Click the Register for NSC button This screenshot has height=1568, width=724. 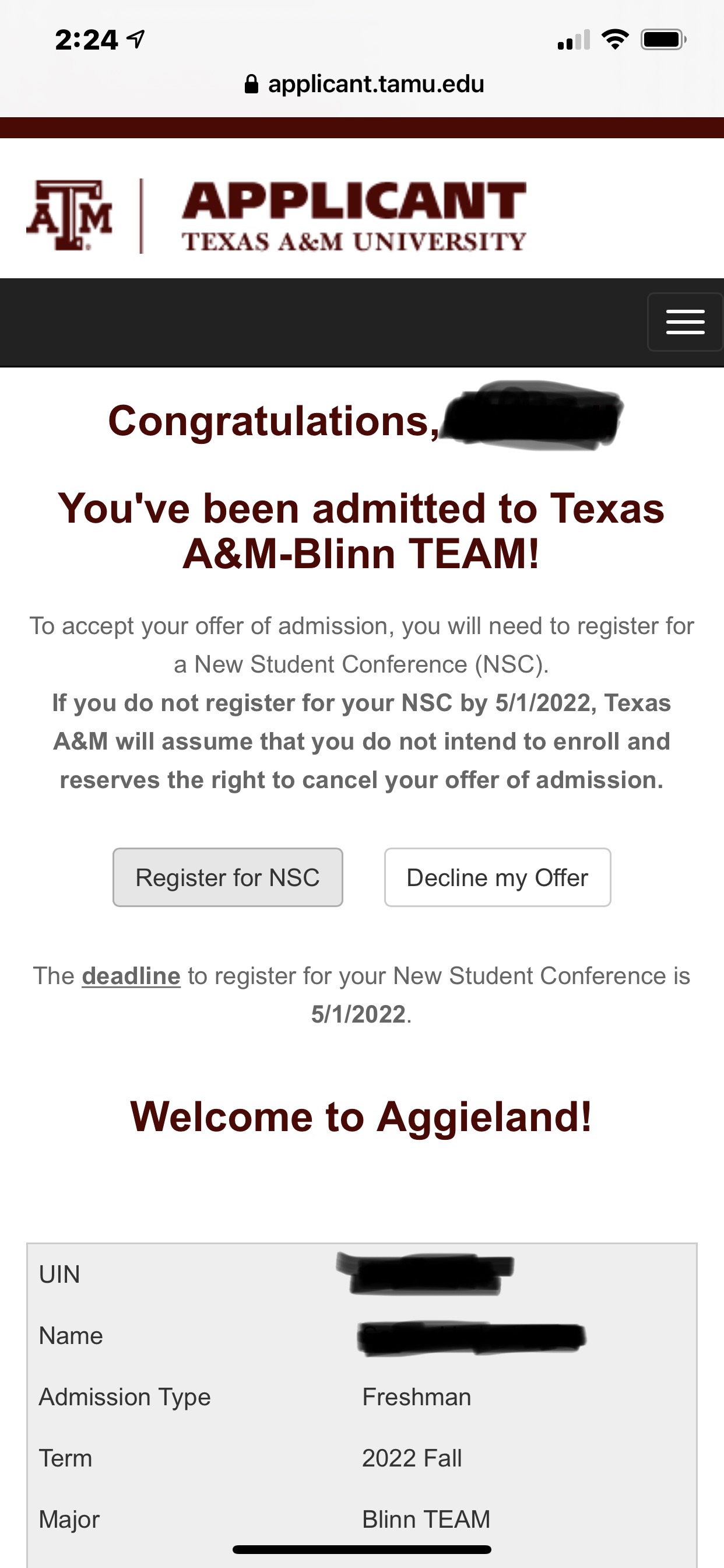[x=227, y=877]
